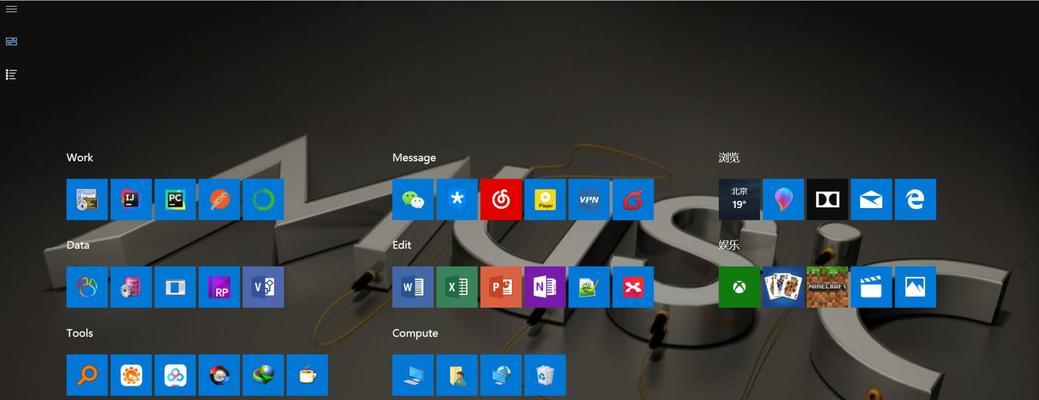Open the Dolby tile

tap(828, 199)
